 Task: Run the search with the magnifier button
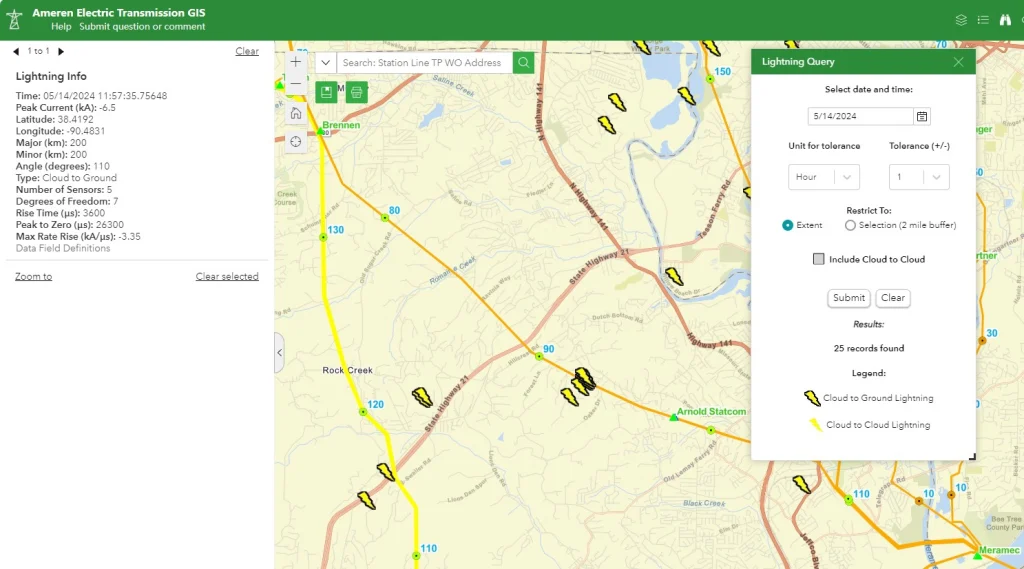click(523, 63)
